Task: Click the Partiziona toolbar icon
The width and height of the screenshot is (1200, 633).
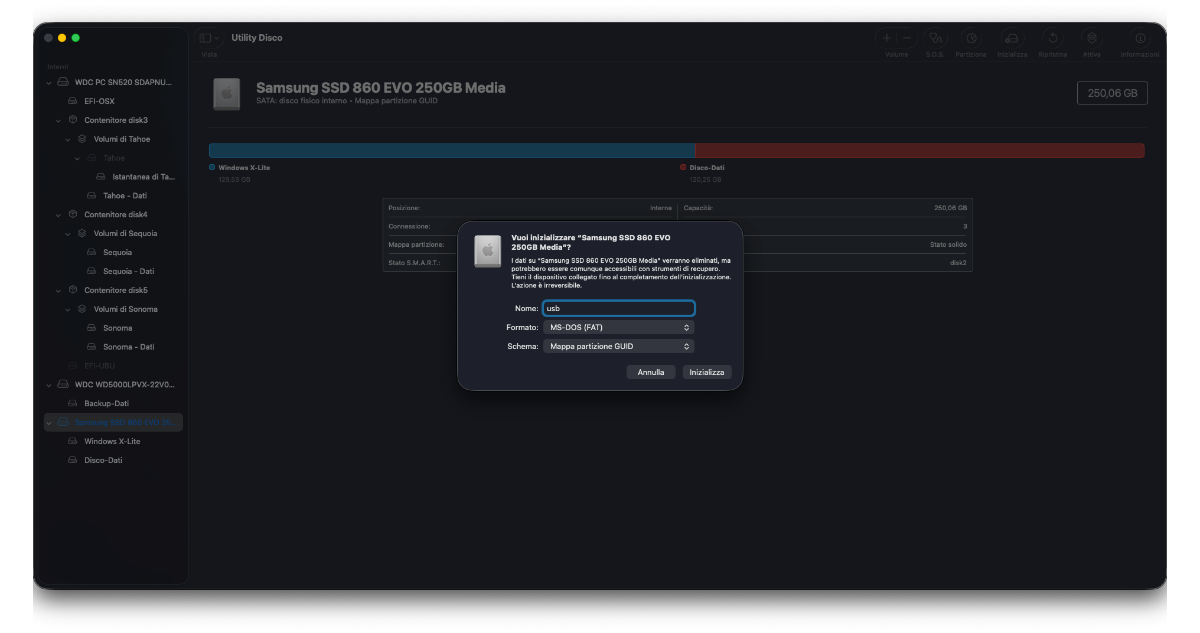Action: [x=970, y=37]
